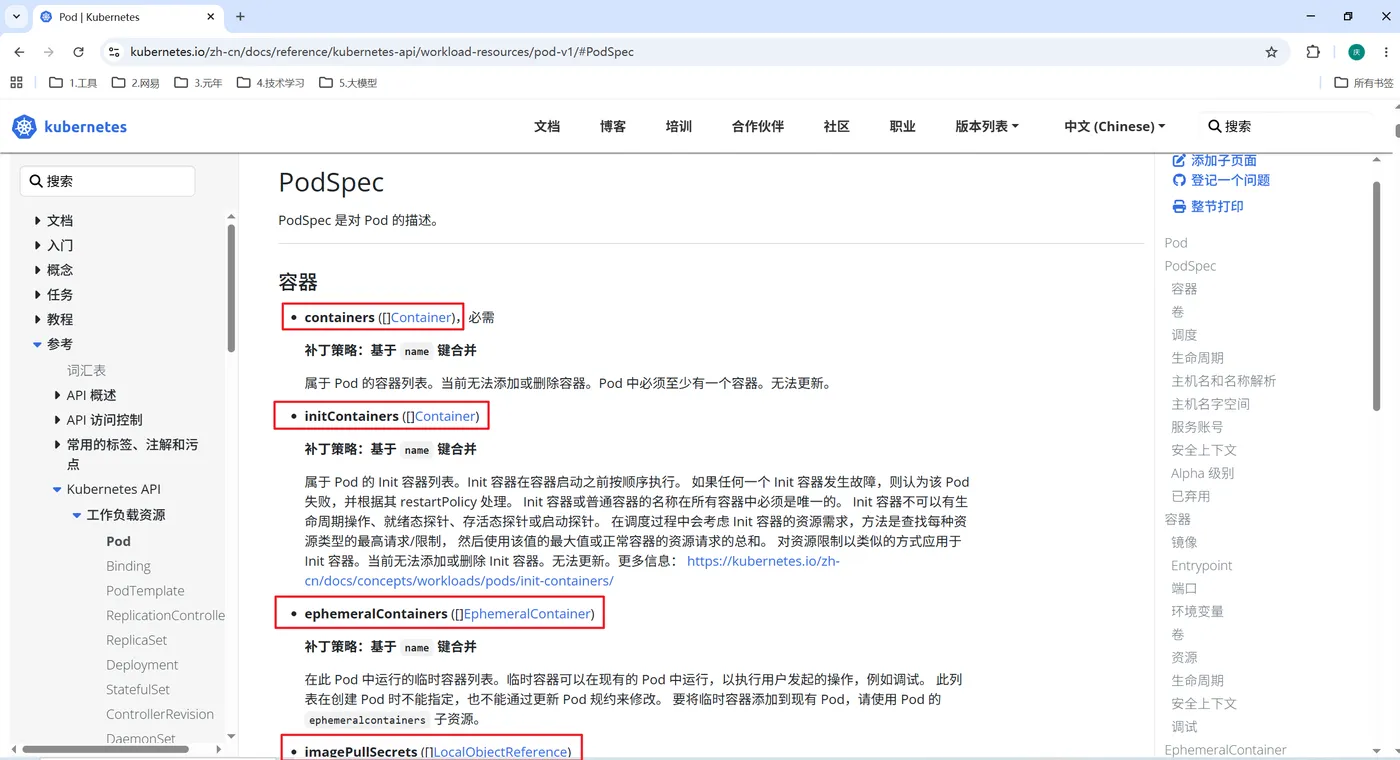This screenshot has width=1400, height=760.
Task: Select ControllerRevision in the sidebar
Action: point(160,714)
